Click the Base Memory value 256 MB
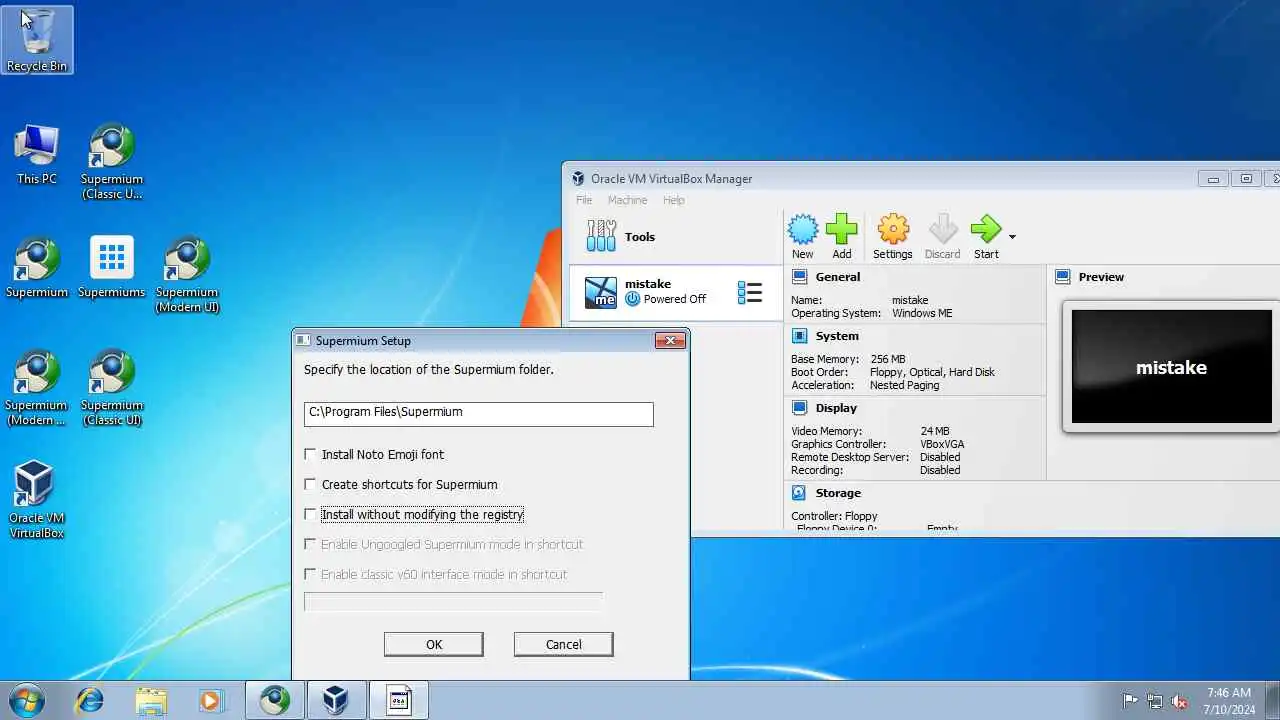 pos(888,359)
